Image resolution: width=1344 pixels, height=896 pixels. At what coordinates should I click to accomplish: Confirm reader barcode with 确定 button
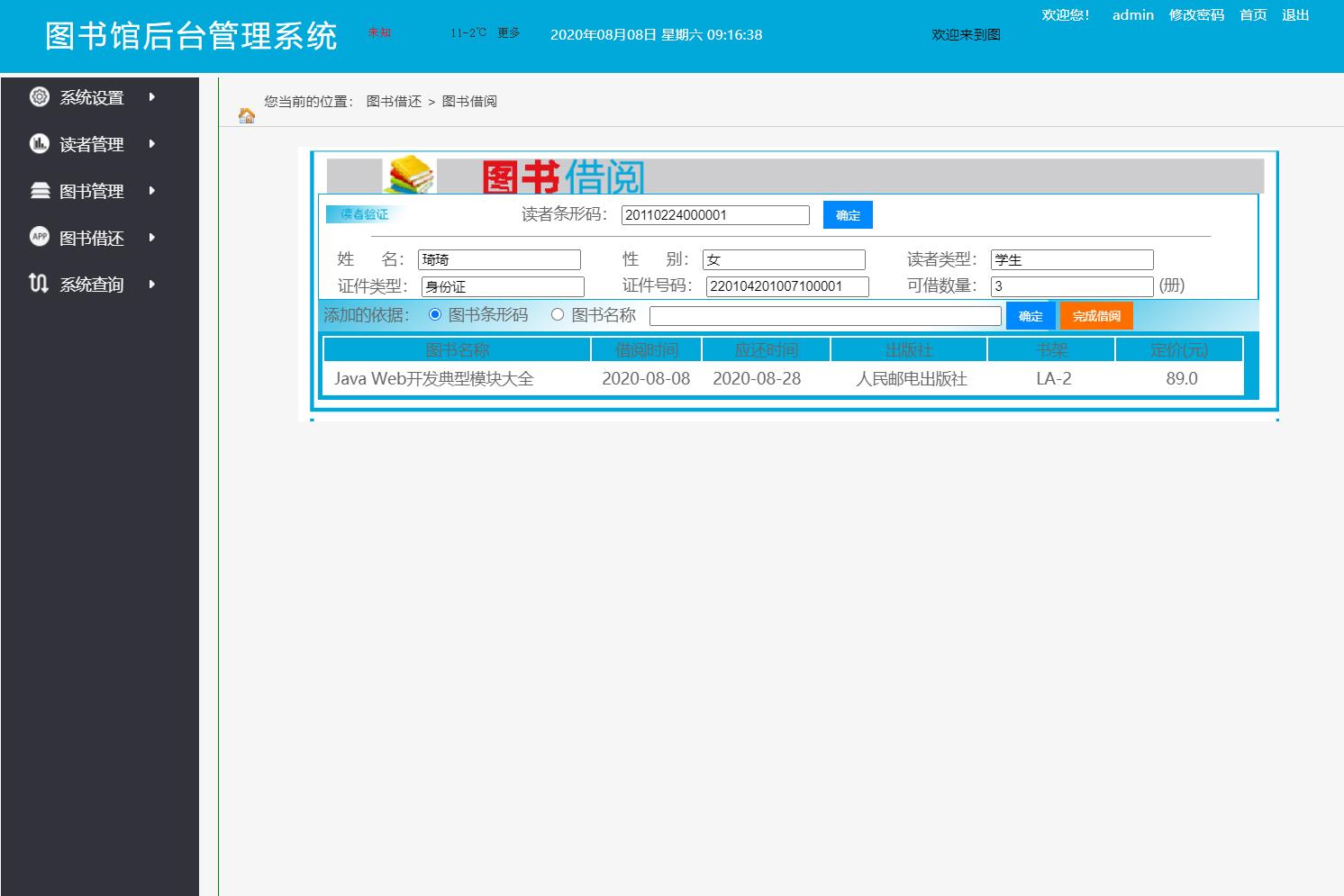point(847,214)
